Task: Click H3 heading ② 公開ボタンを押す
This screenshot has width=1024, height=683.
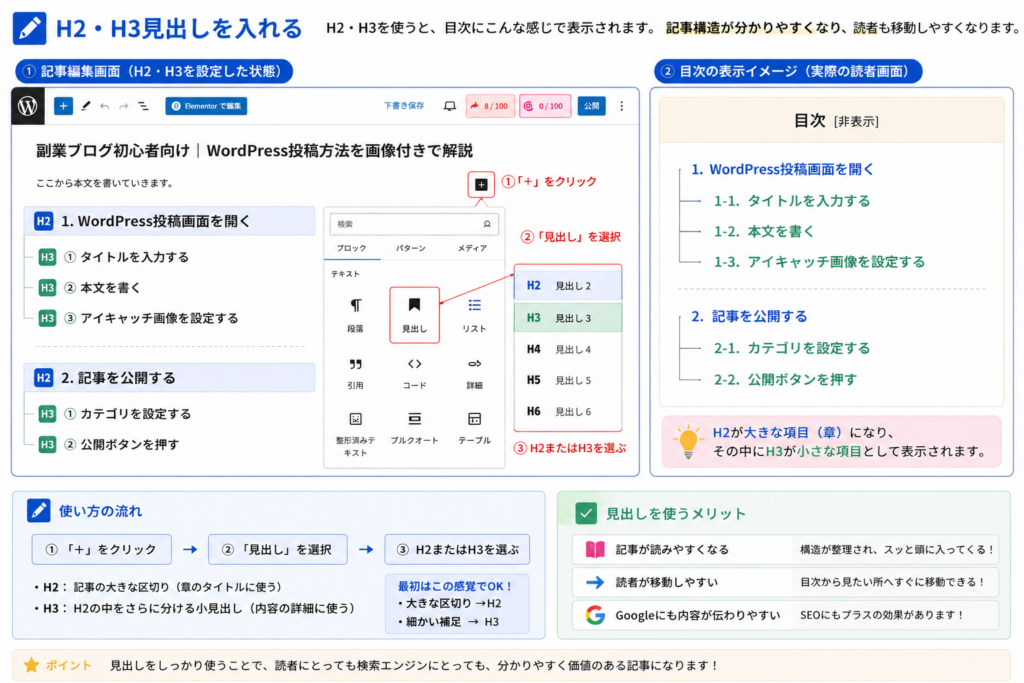Action: pos(109,445)
